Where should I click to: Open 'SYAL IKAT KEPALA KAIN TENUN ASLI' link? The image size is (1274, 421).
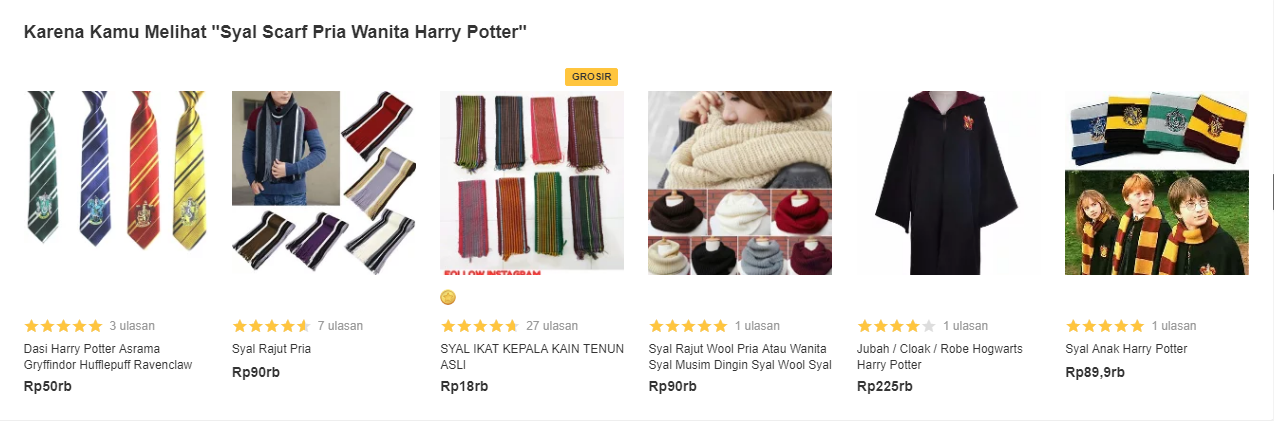(x=531, y=357)
